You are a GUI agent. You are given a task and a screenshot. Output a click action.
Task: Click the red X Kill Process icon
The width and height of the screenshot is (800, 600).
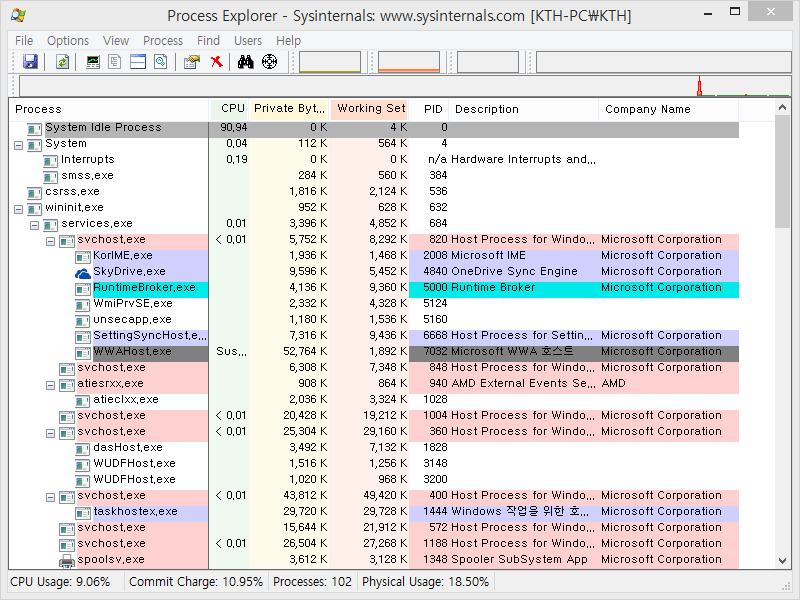[x=217, y=62]
